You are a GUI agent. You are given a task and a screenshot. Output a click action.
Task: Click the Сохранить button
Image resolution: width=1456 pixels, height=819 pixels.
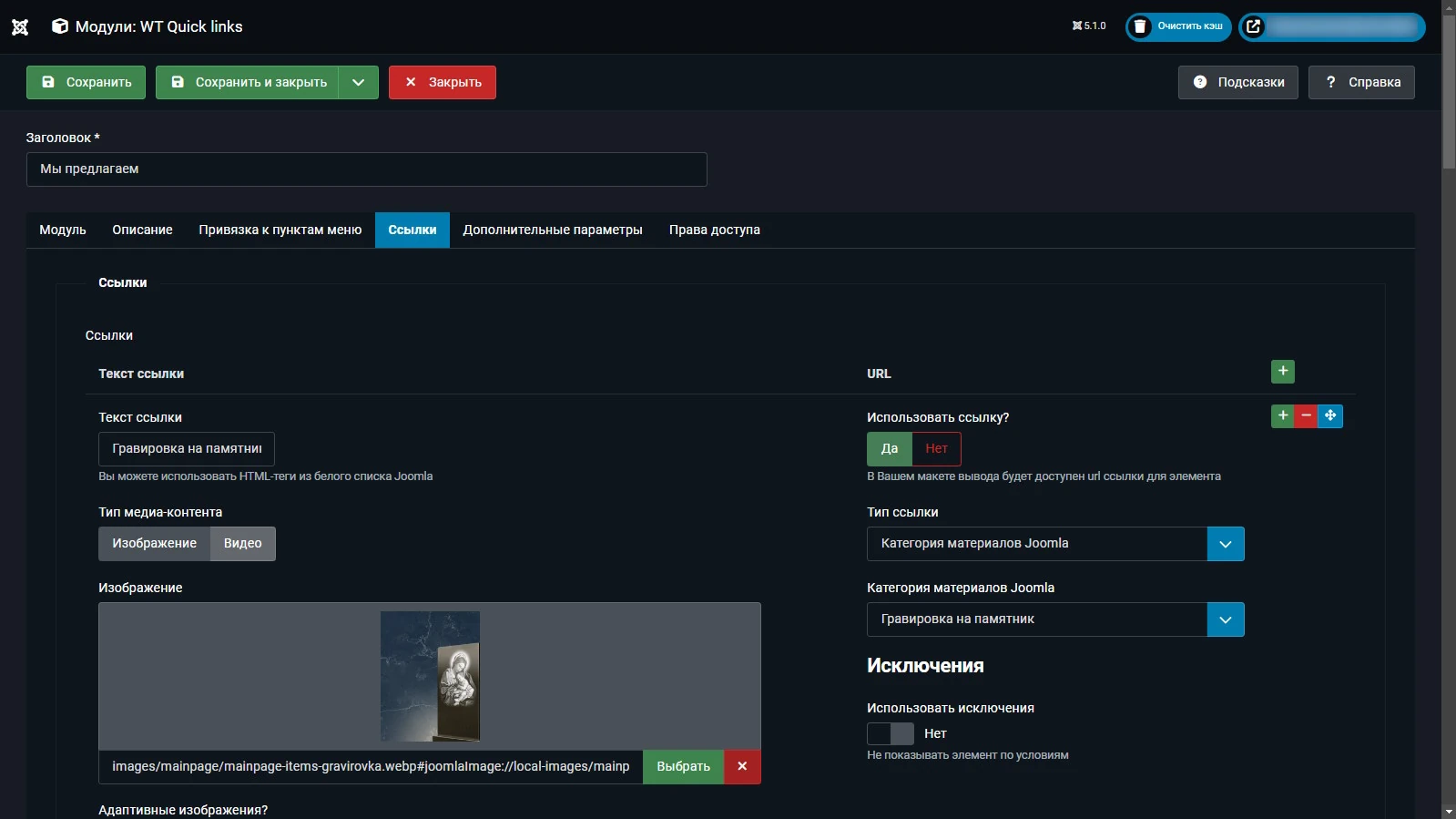click(x=86, y=83)
